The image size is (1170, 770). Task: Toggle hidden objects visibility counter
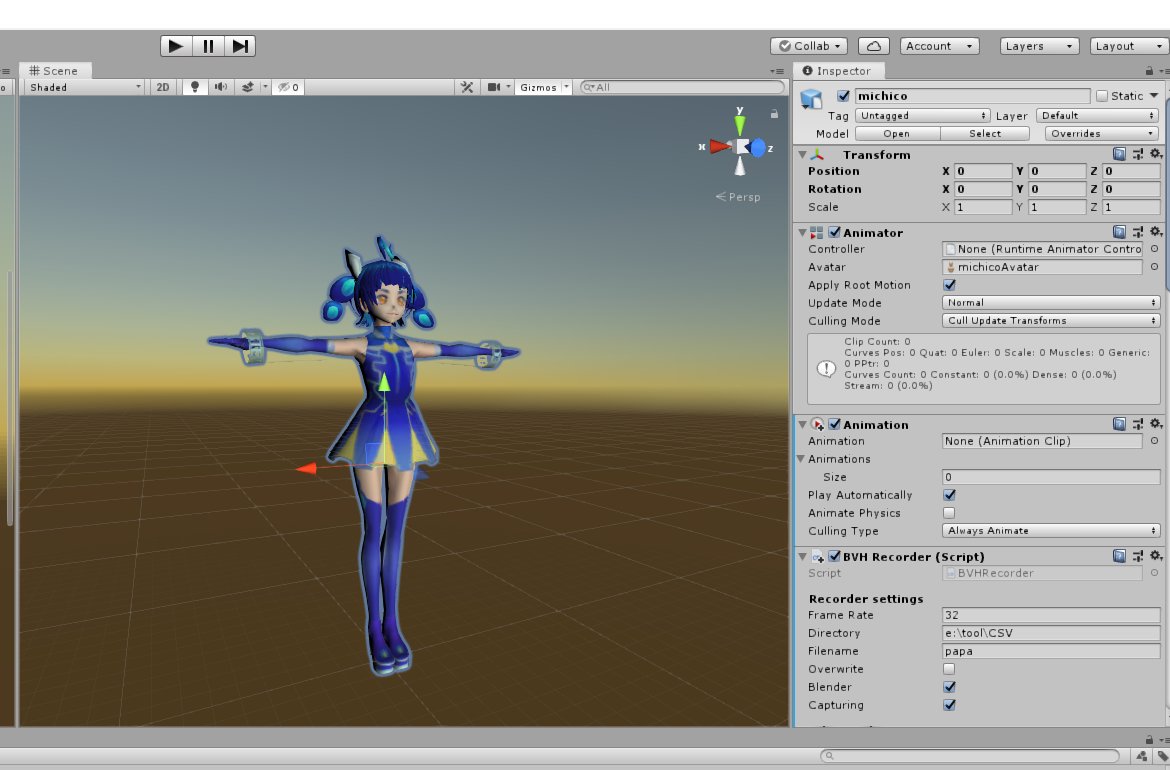pyautogui.click(x=288, y=87)
